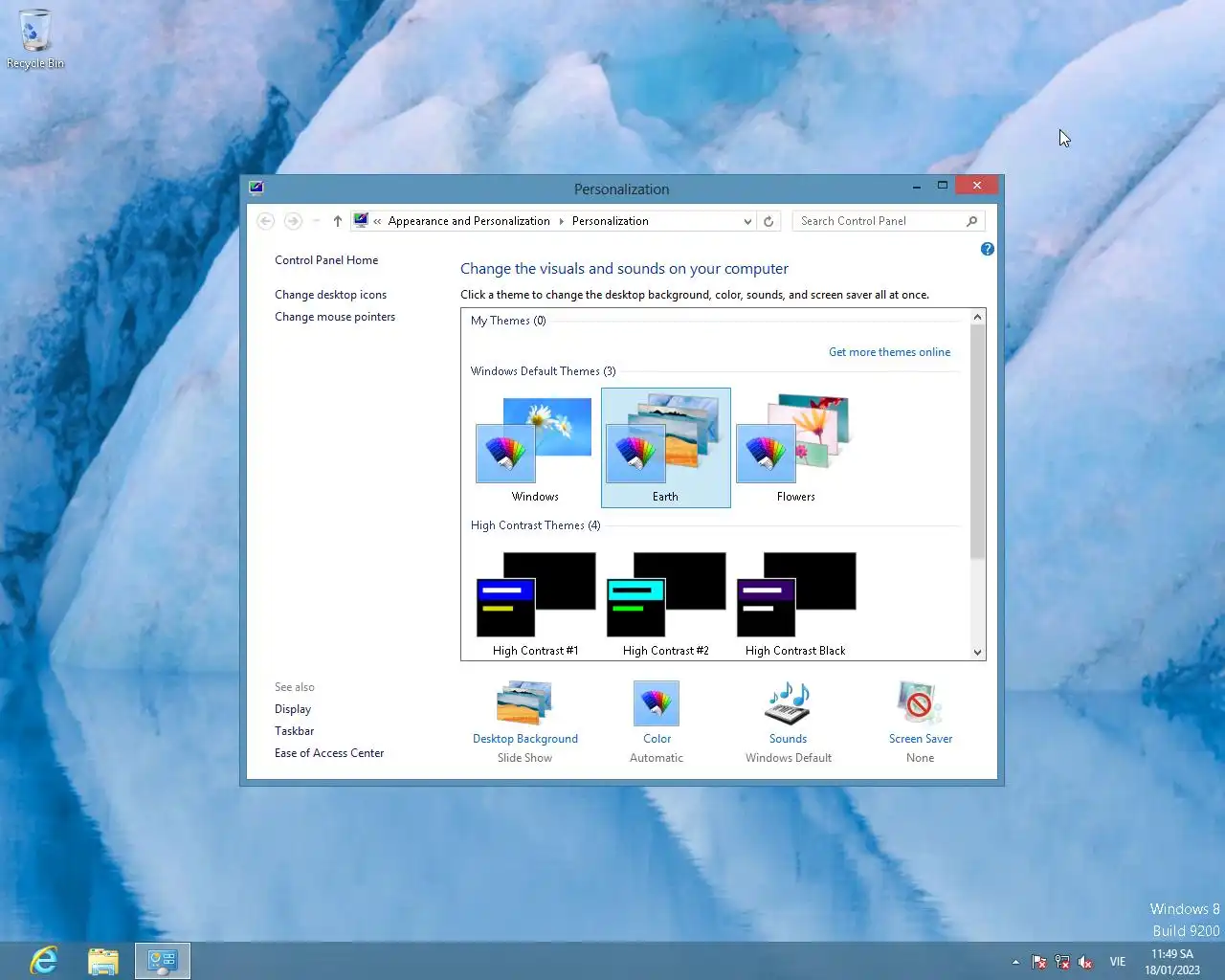Go back with the back arrow
Image resolution: width=1225 pixels, height=980 pixels.
tap(266, 221)
